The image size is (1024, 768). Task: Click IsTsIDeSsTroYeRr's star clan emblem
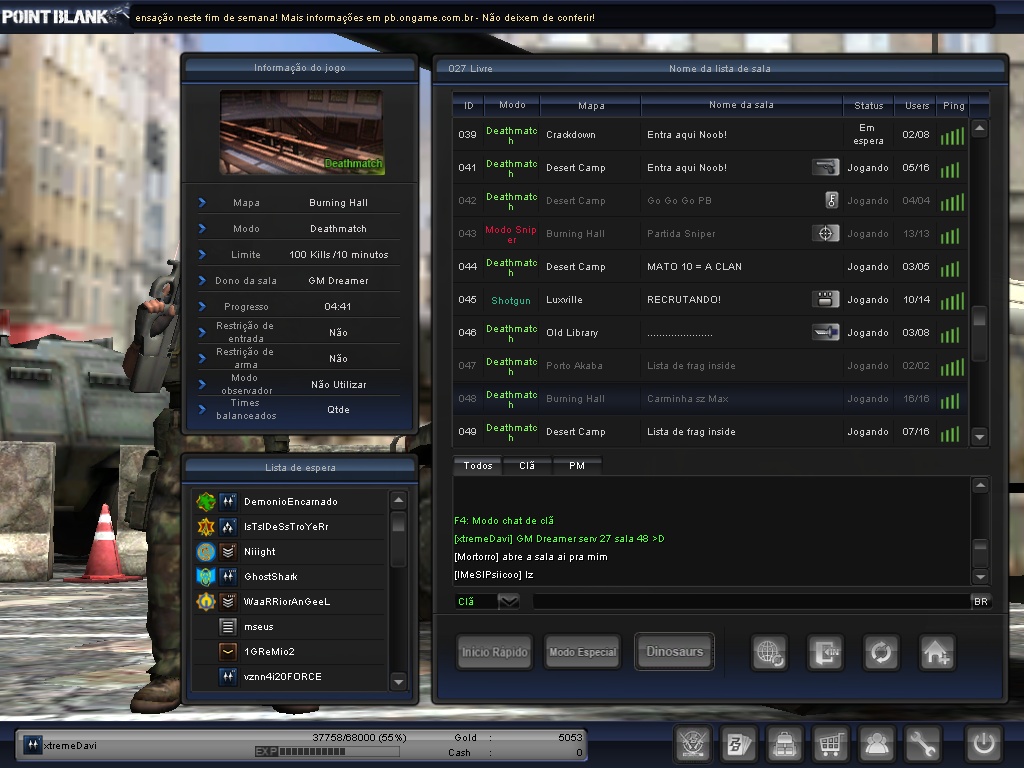206,526
